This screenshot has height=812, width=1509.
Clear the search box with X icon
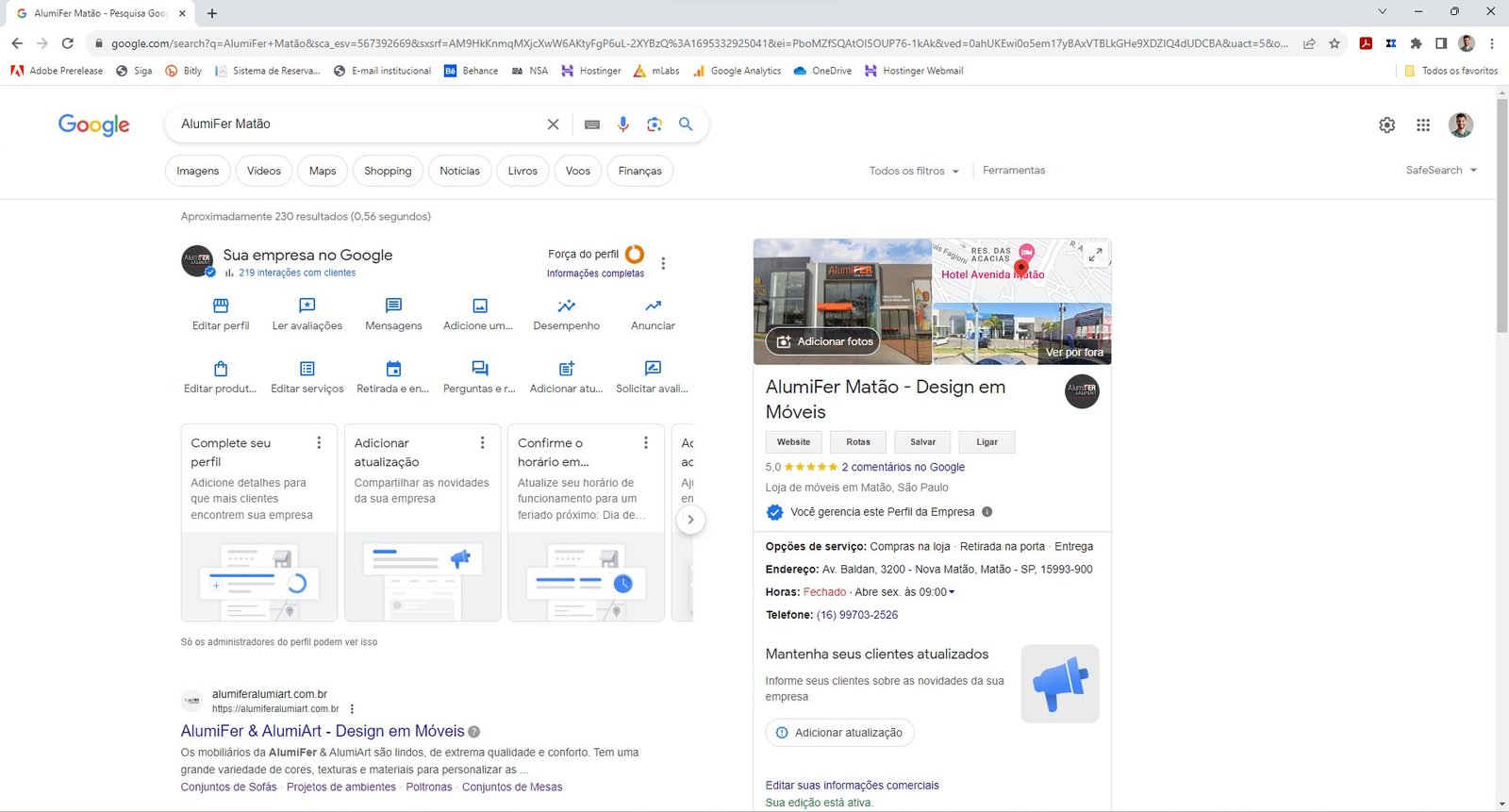click(554, 124)
